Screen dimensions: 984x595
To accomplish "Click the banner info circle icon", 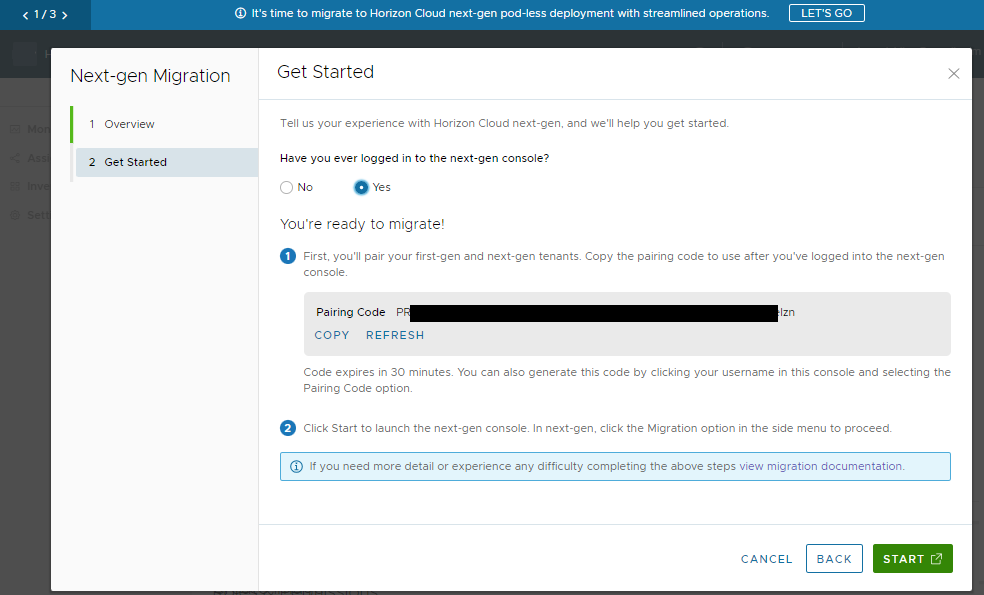I will point(240,13).
